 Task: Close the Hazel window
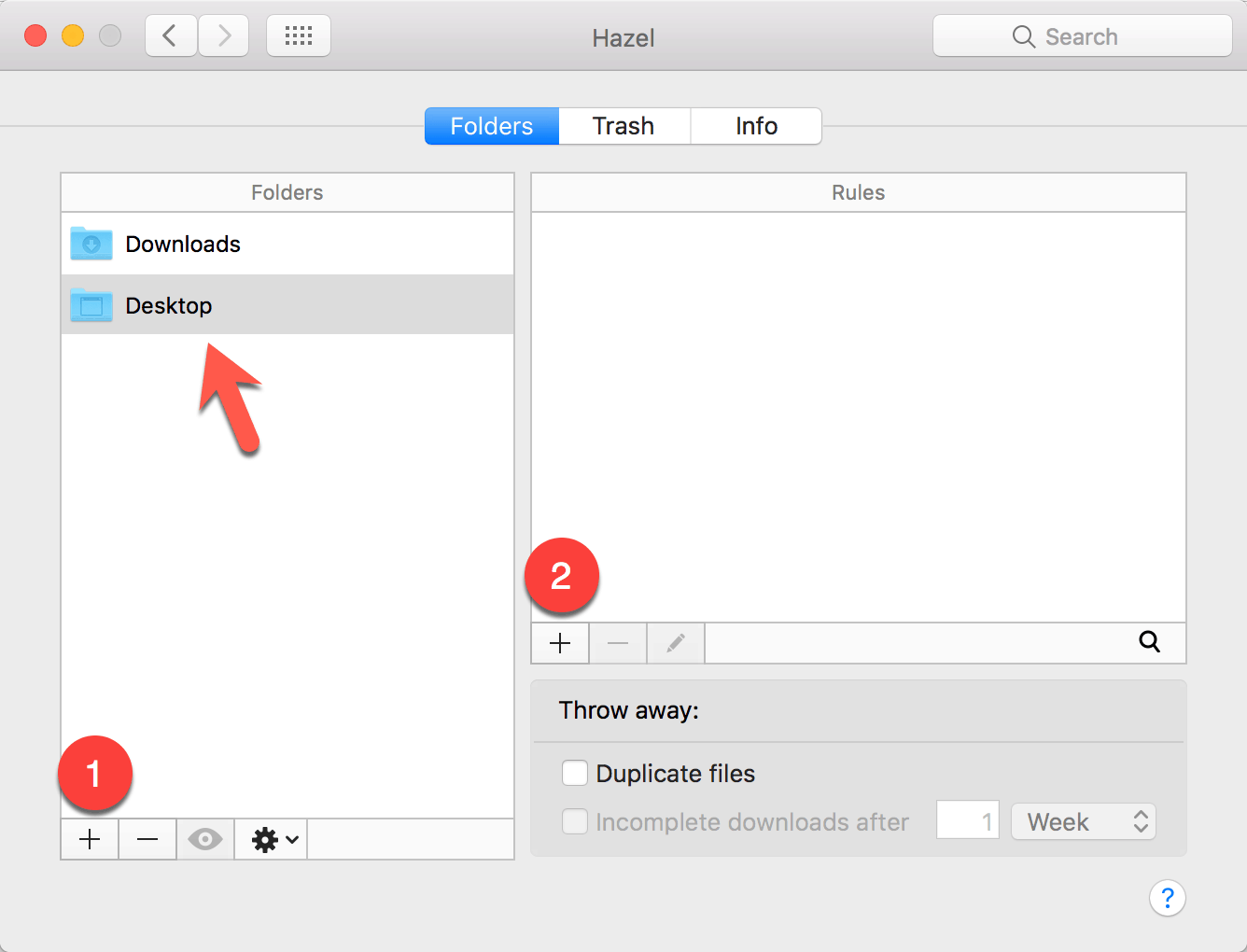(35, 36)
